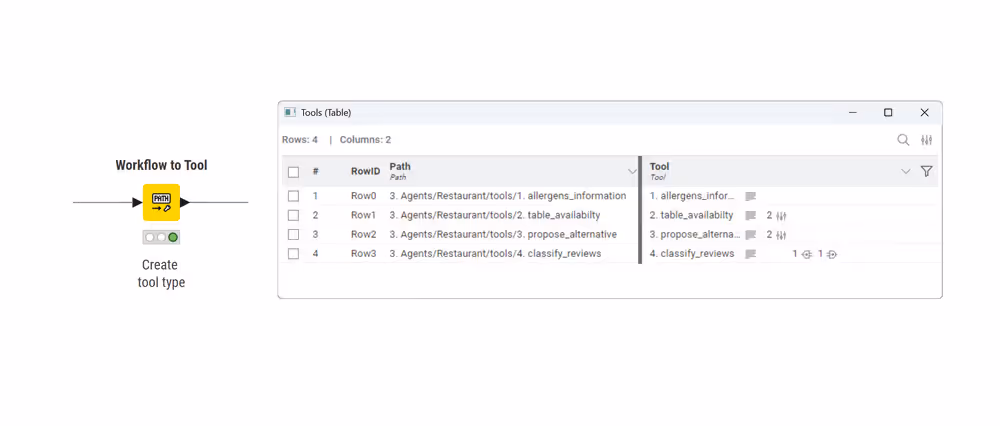Maximize the Tools (Table) window
Viewport: 1000px width, 426px height.
(888, 112)
